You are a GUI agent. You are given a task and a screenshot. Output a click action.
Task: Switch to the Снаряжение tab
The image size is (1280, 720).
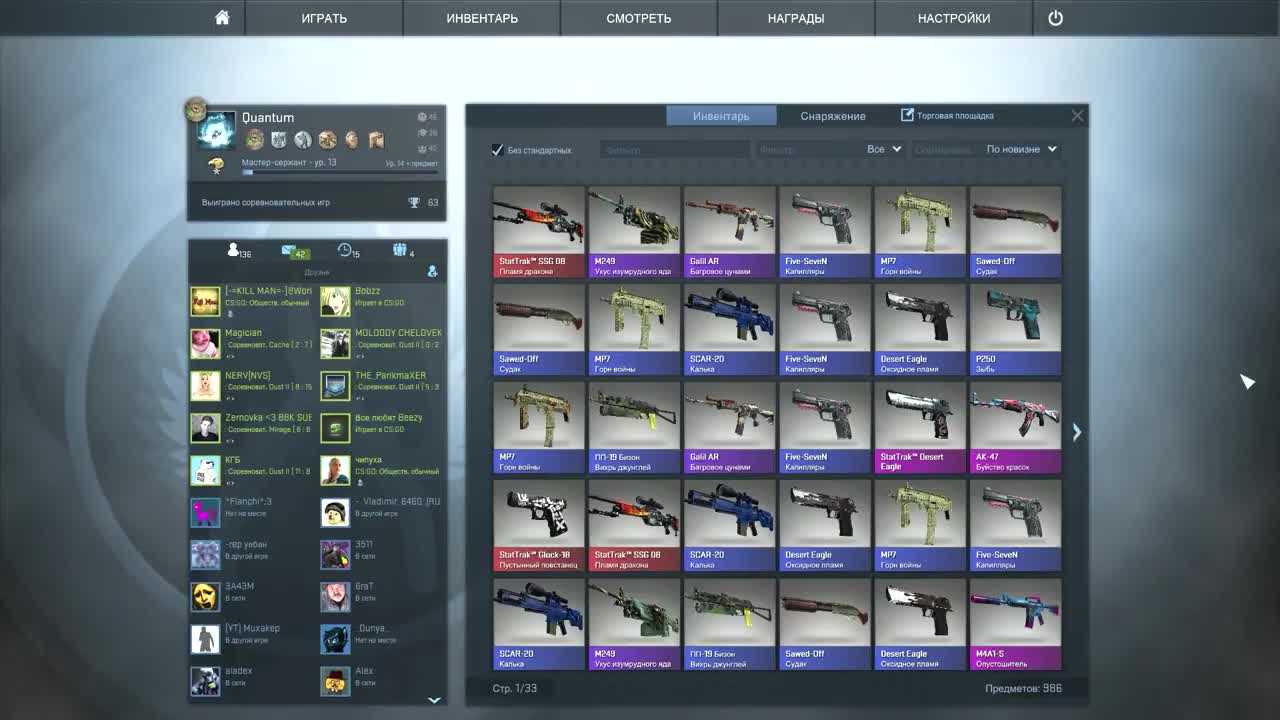point(833,116)
